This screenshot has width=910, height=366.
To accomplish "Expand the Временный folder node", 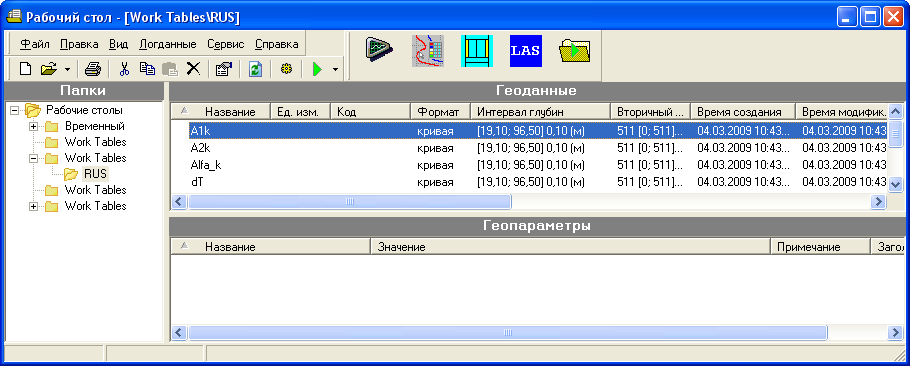I will (33, 126).
